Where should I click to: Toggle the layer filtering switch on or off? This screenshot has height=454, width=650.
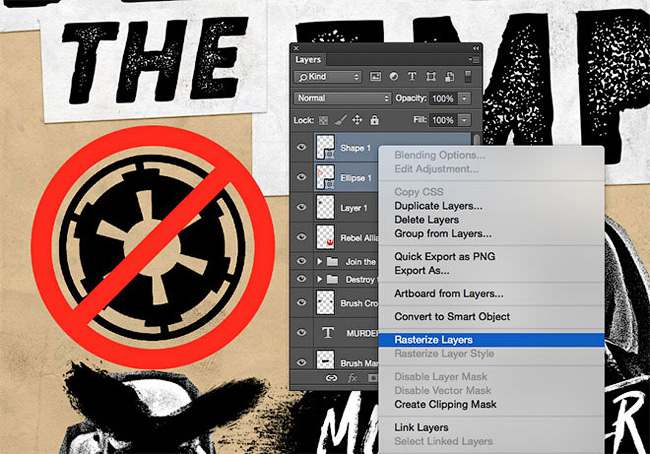tap(468, 77)
